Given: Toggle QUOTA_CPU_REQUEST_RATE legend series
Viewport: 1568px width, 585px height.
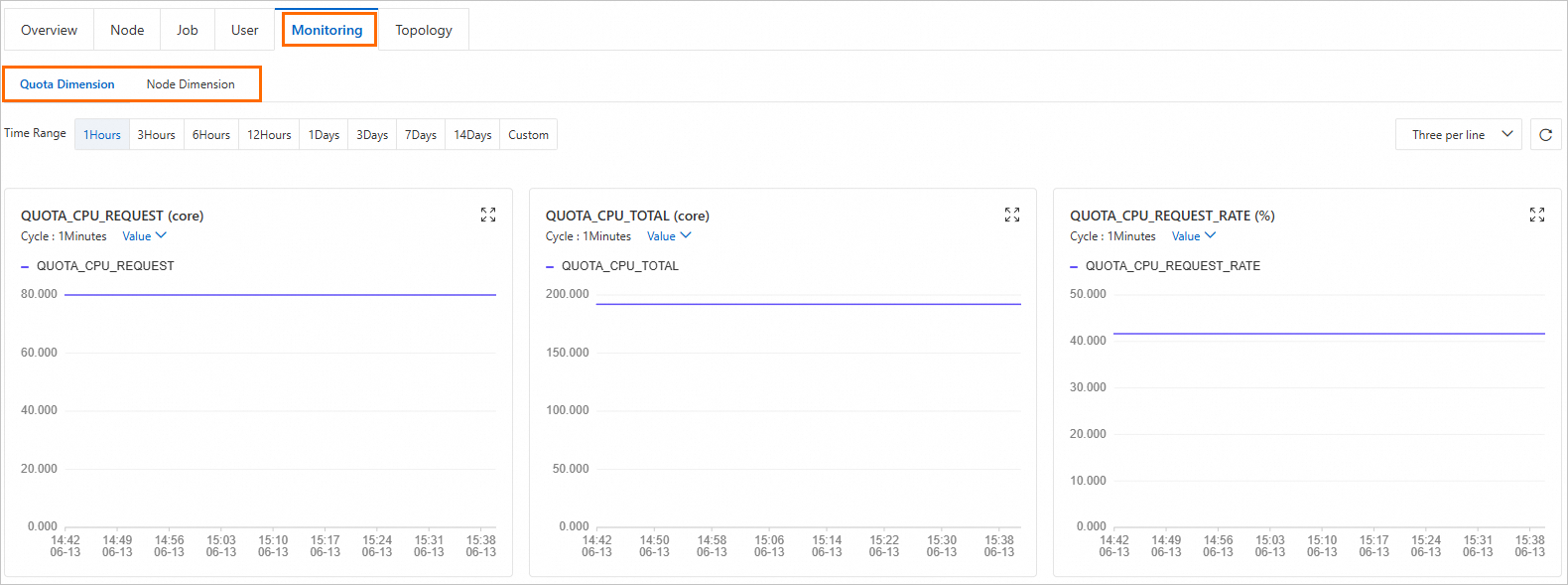Looking at the screenshot, I should pyautogui.click(x=1172, y=266).
